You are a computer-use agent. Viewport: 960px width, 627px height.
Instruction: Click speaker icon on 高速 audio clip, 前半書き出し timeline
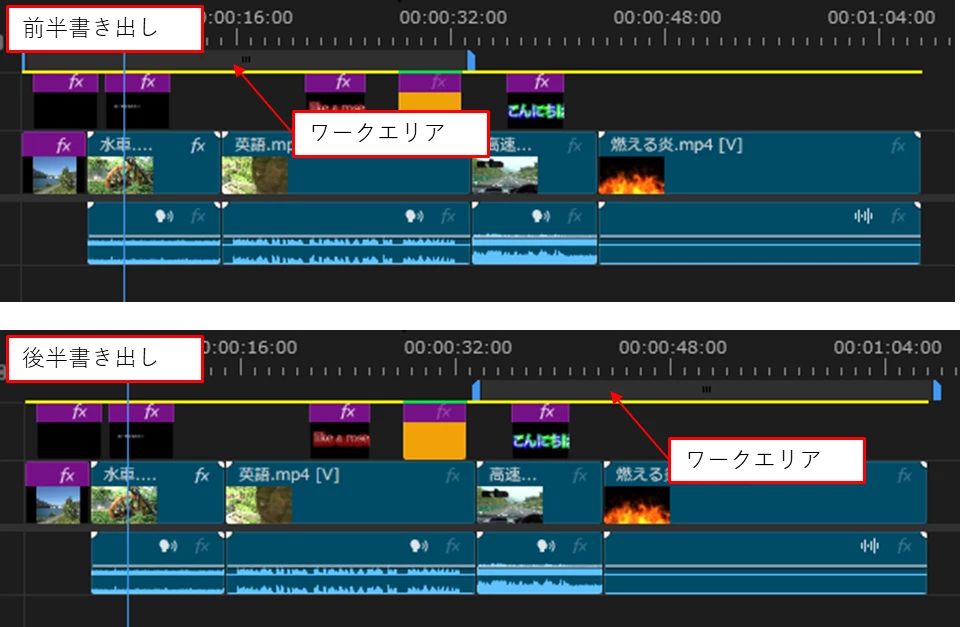(x=541, y=216)
